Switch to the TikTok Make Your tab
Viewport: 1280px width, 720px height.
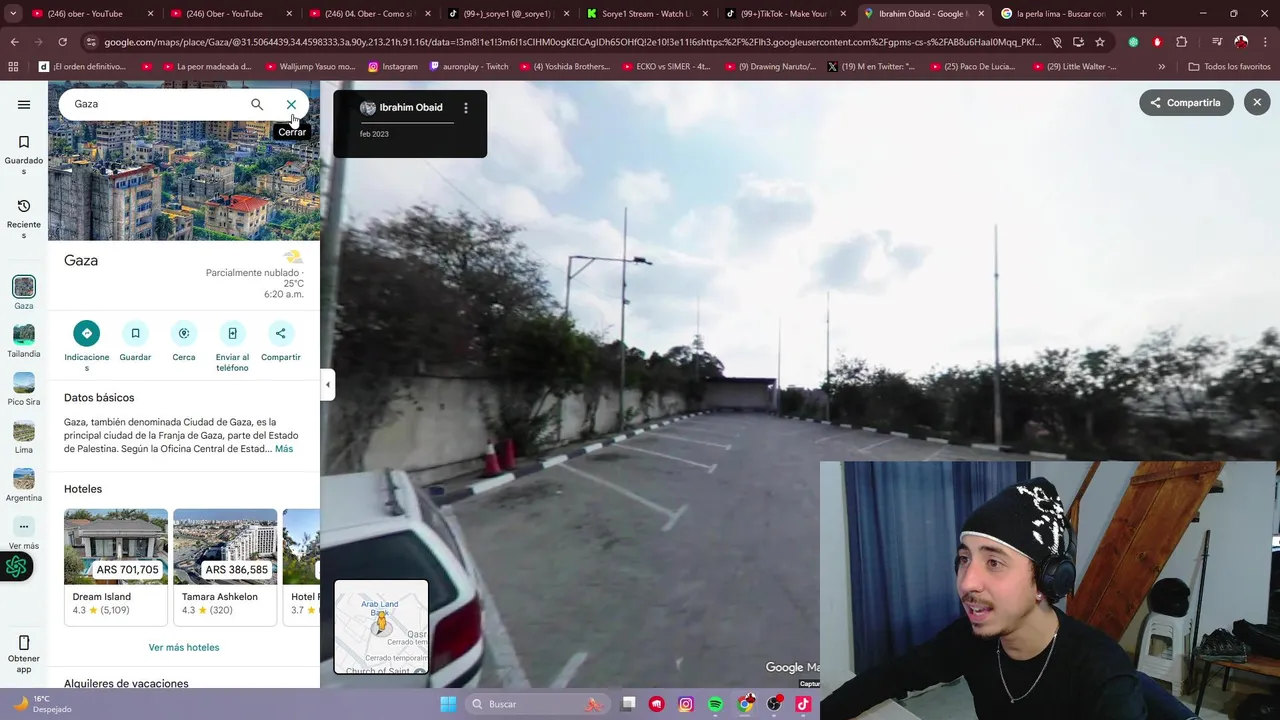(x=786, y=14)
